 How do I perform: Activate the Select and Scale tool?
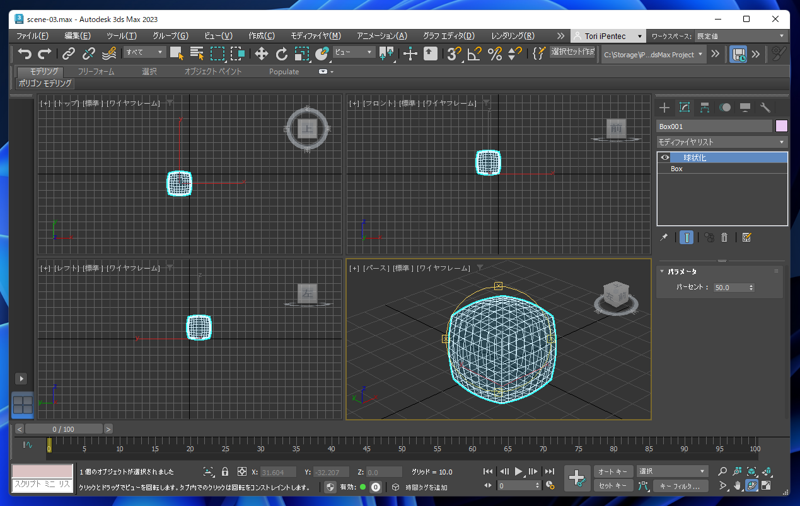pos(302,54)
